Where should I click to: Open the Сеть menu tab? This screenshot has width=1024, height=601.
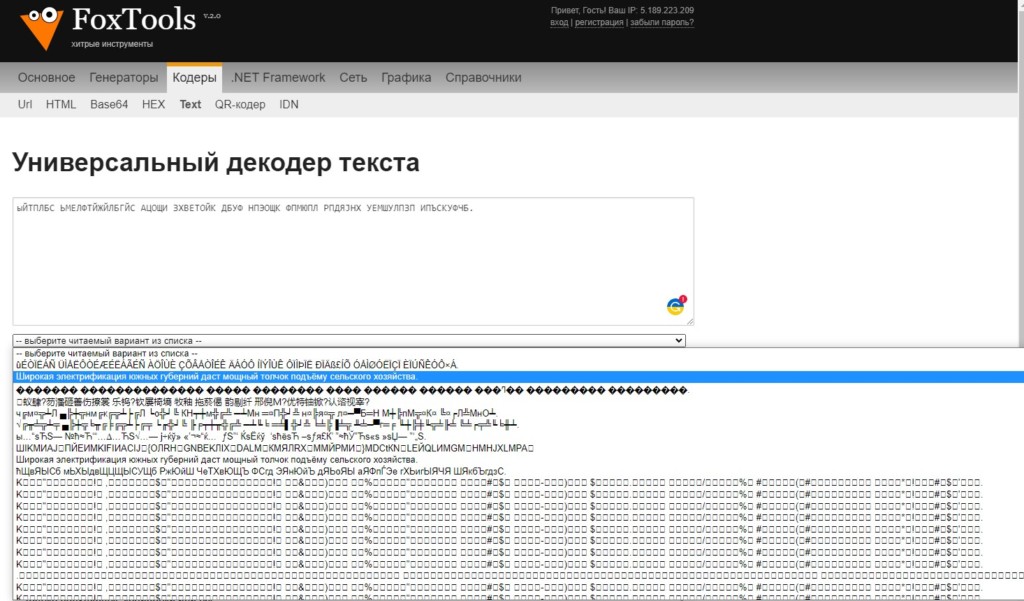(353, 77)
